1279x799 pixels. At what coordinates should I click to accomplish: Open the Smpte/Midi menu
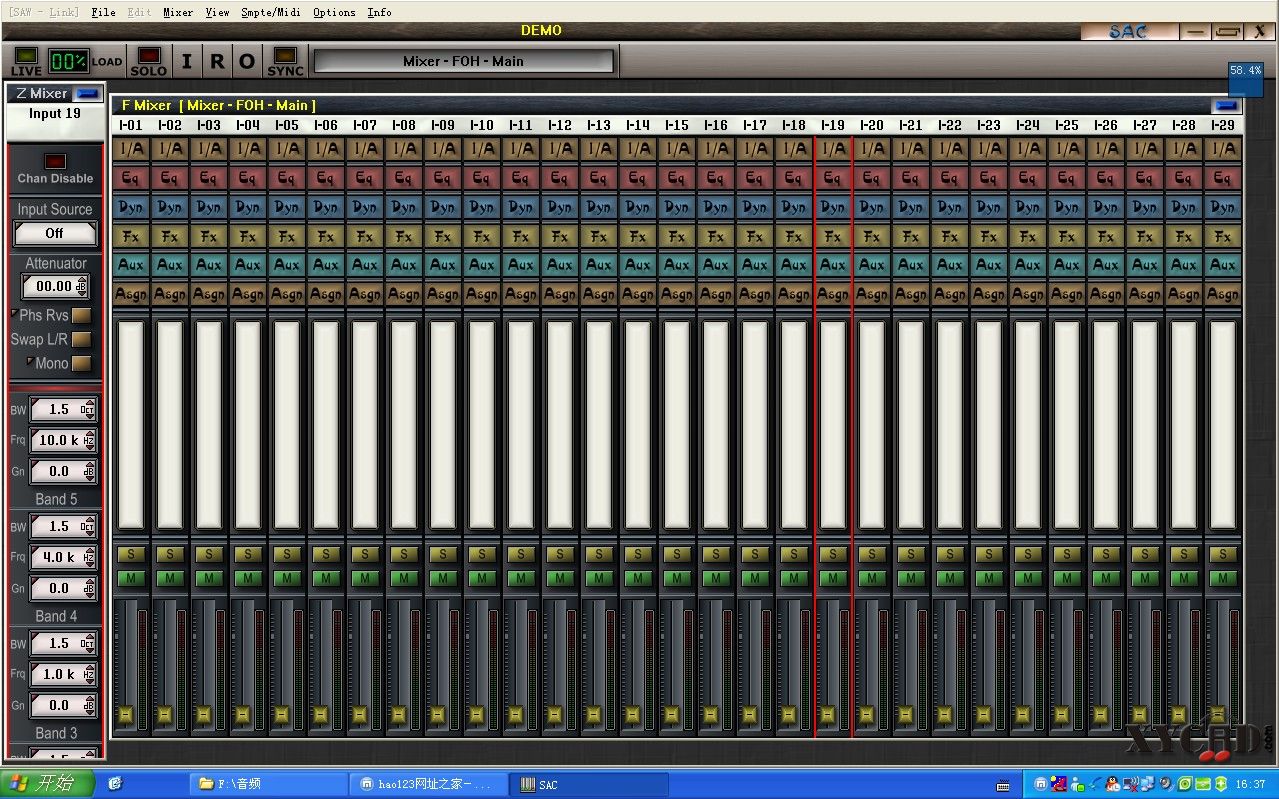point(271,12)
